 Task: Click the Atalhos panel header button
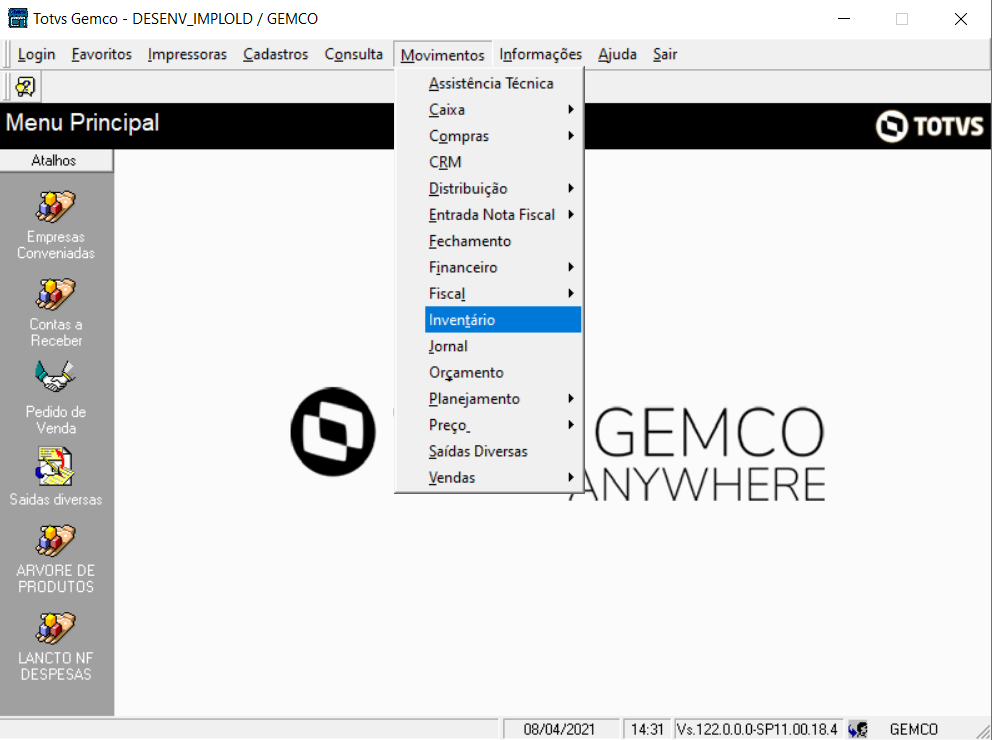pos(56,161)
